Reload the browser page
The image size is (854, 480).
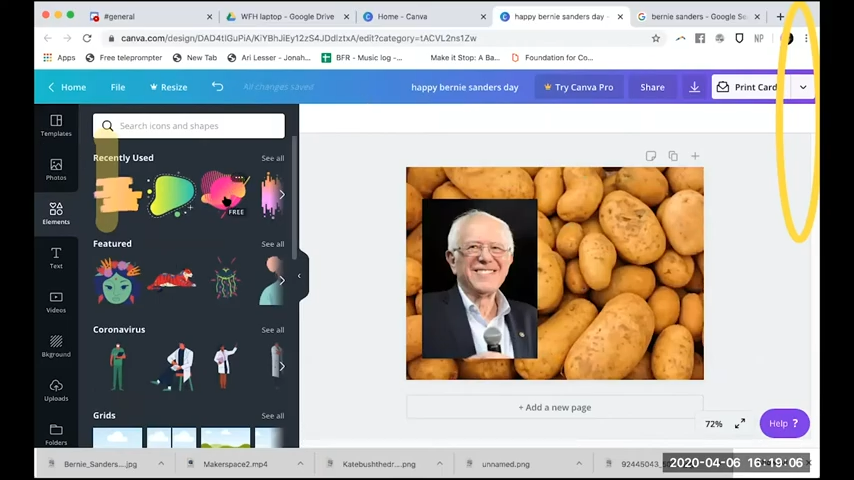(x=87, y=38)
